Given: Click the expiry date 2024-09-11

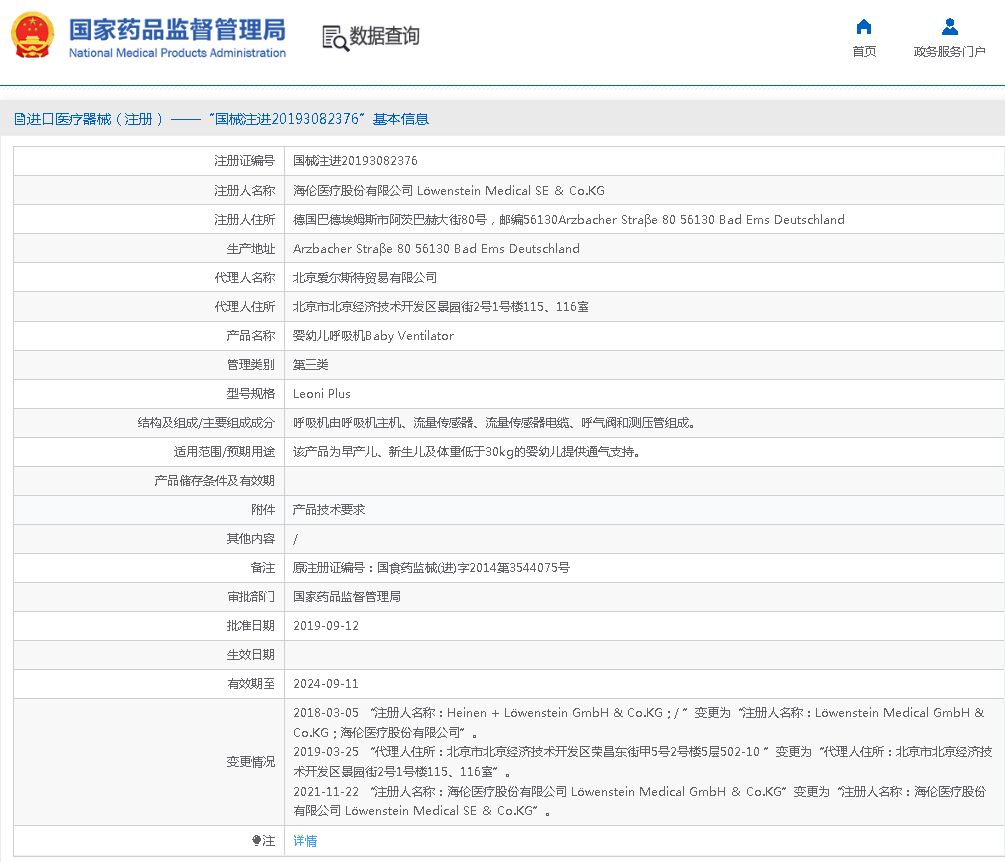Looking at the screenshot, I should point(326,684).
